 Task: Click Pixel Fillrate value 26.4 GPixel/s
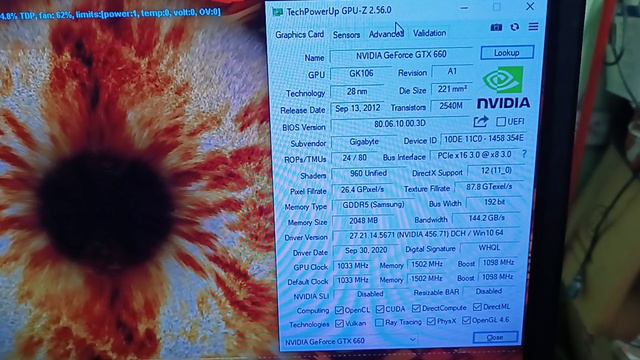pyautogui.click(x=362, y=189)
